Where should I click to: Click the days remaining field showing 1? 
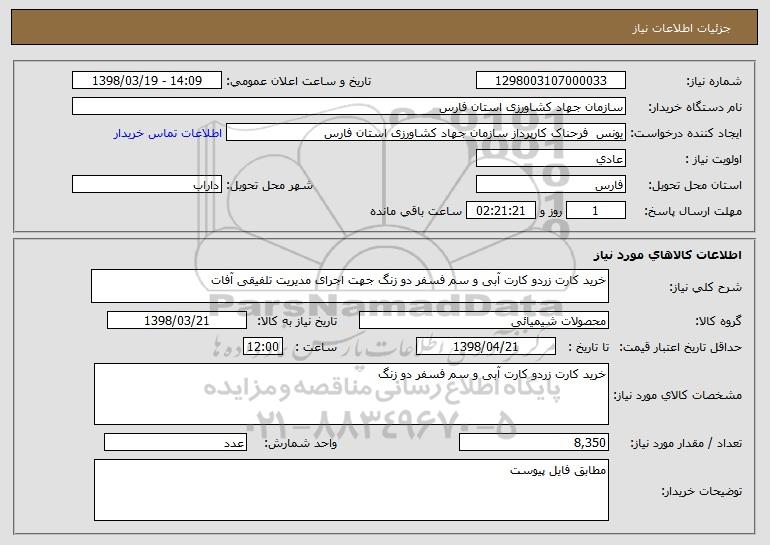(x=596, y=211)
